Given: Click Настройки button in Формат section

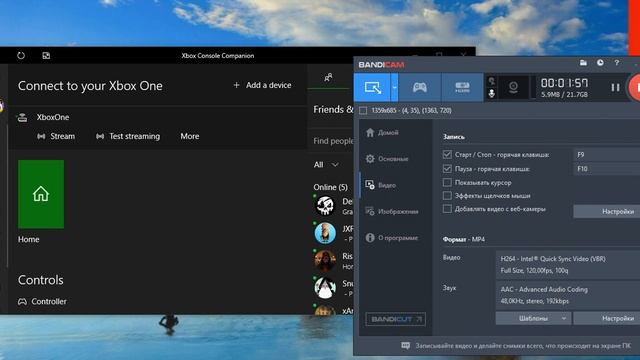Looking at the screenshot, I should [607, 318].
